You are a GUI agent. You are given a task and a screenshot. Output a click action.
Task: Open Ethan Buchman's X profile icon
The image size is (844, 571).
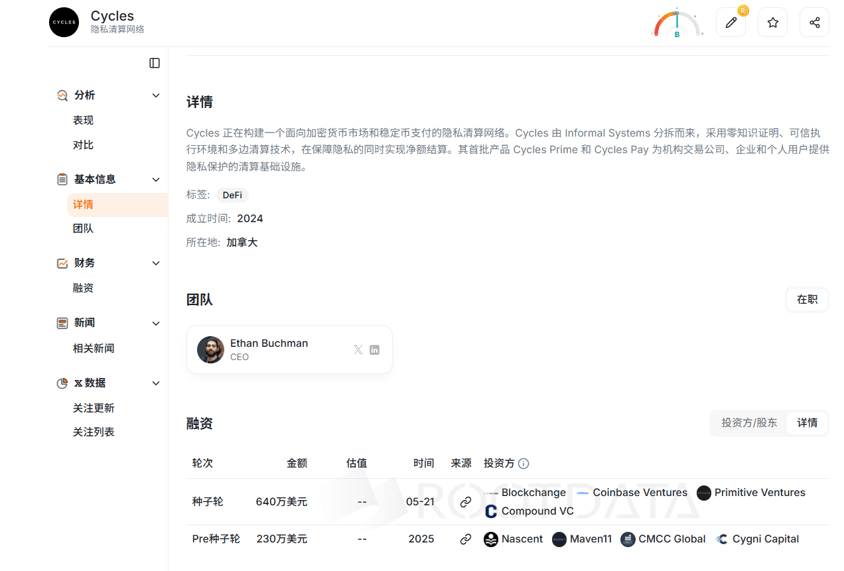click(358, 350)
